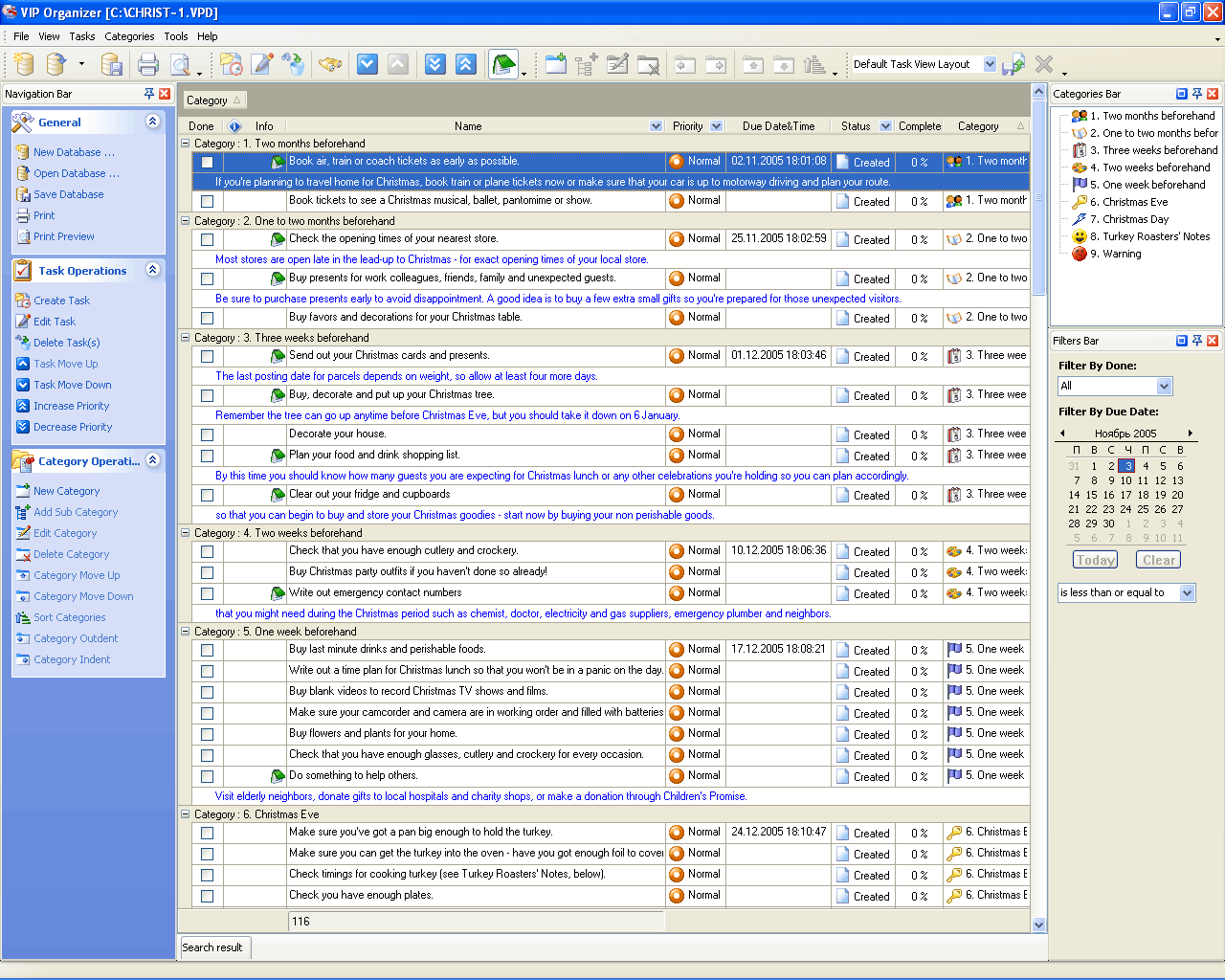The width and height of the screenshot is (1225, 980).
Task: Open the Default Task View Layout dropdown
Action: coord(990,64)
